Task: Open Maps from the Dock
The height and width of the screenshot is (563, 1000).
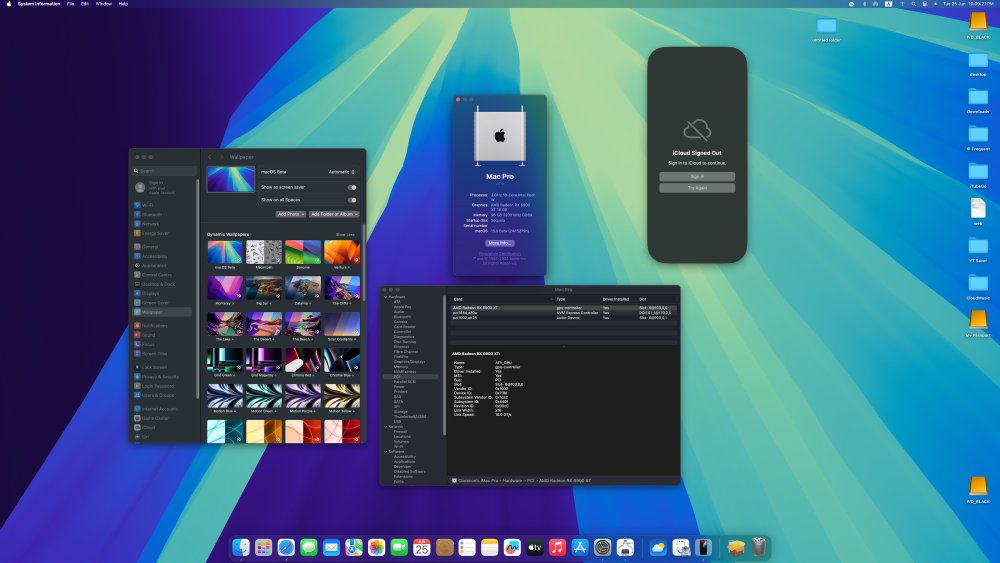Action: pos(354,547)
